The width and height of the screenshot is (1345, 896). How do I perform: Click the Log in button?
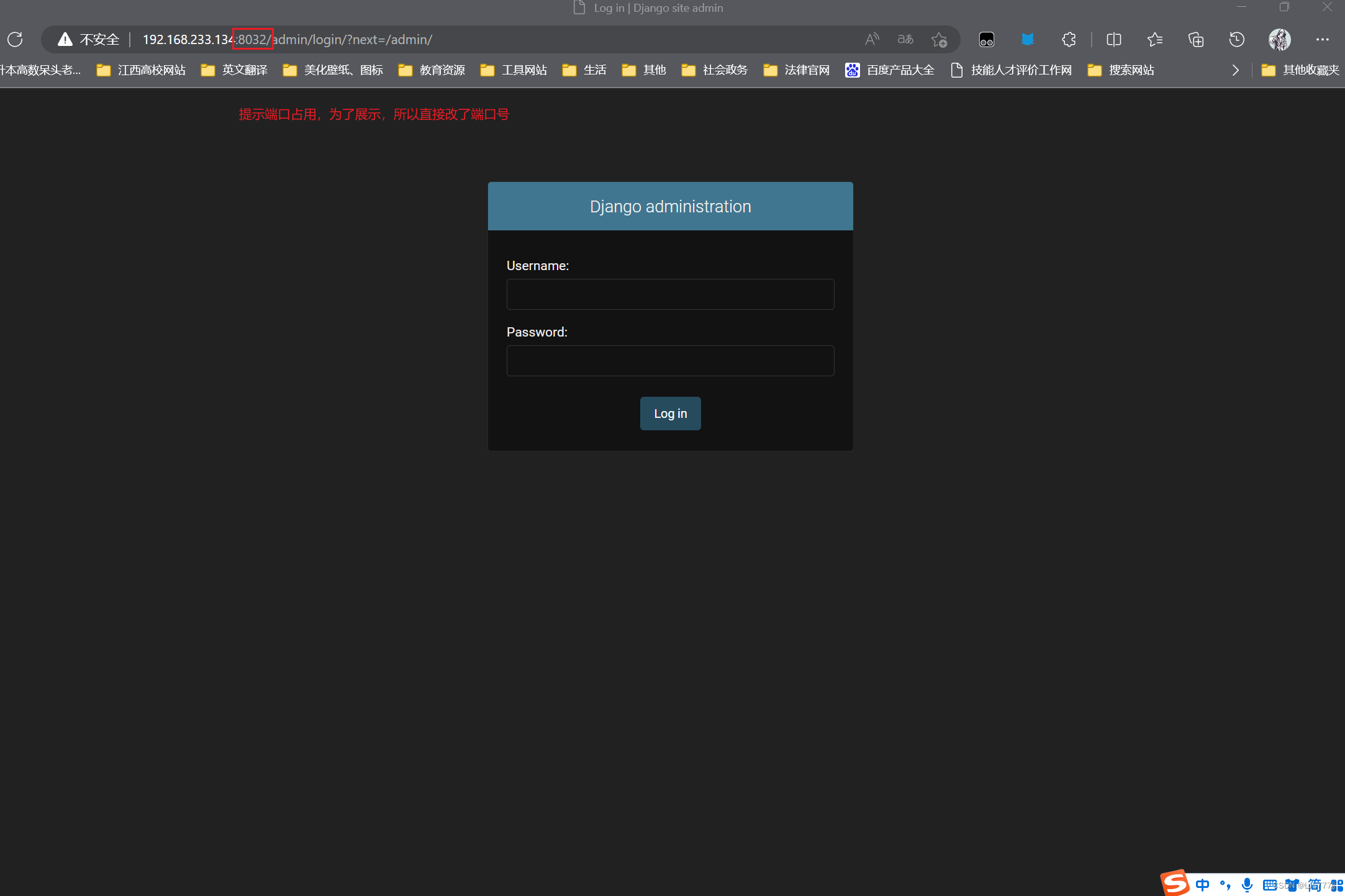coord(670,414)
